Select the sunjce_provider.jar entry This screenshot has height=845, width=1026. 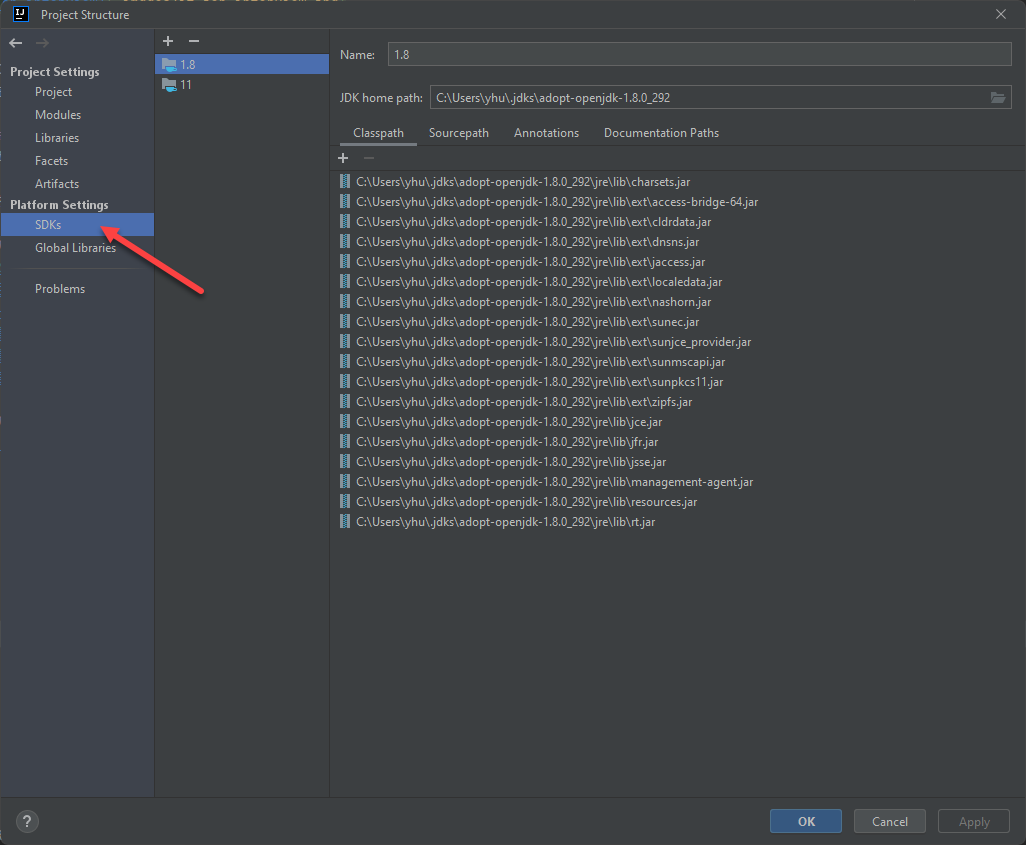pyautogui.click(x=546, y=342)
